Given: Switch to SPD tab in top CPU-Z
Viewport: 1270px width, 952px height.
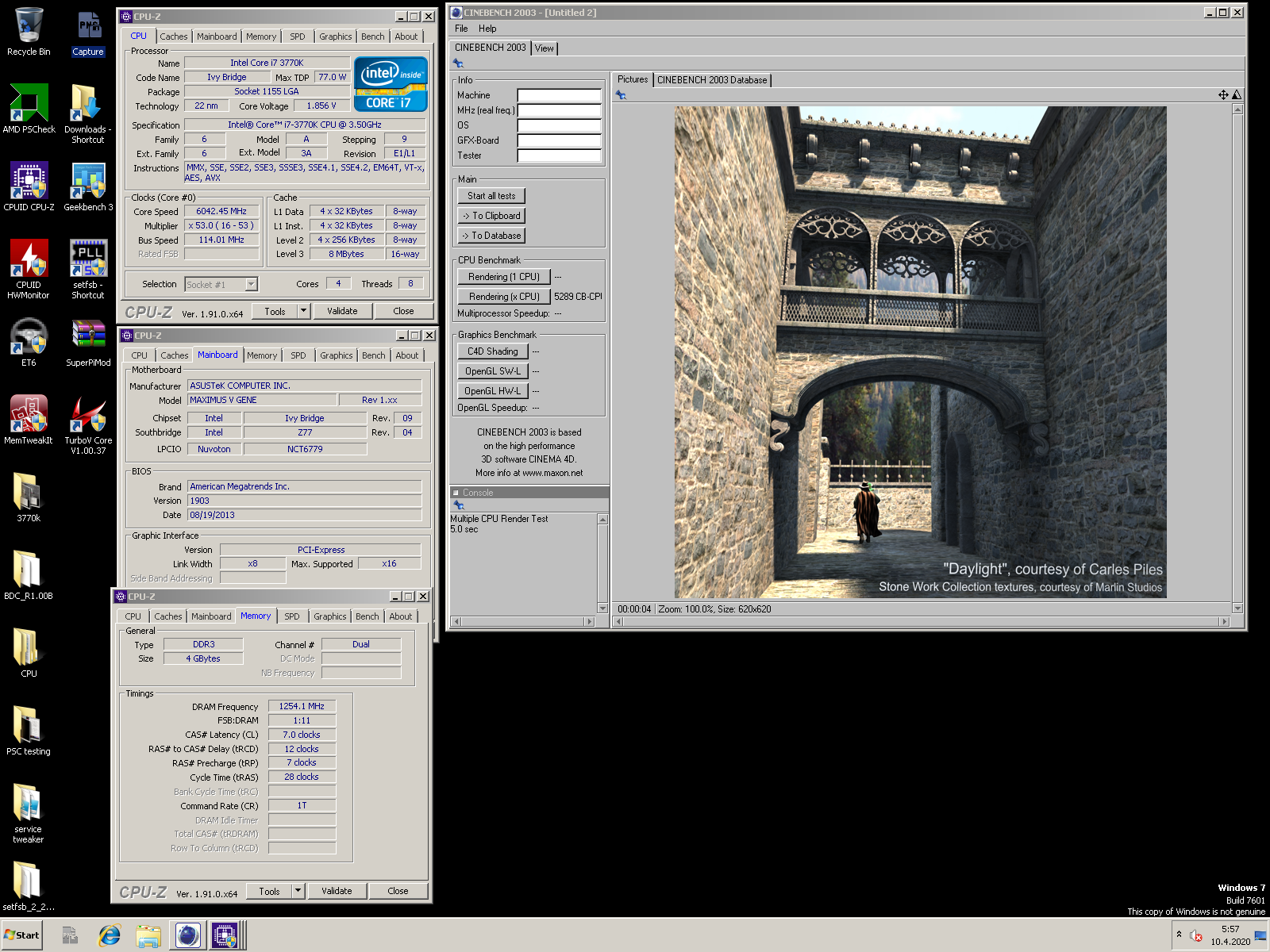Looking at the screenshot, I should (297, 36).
